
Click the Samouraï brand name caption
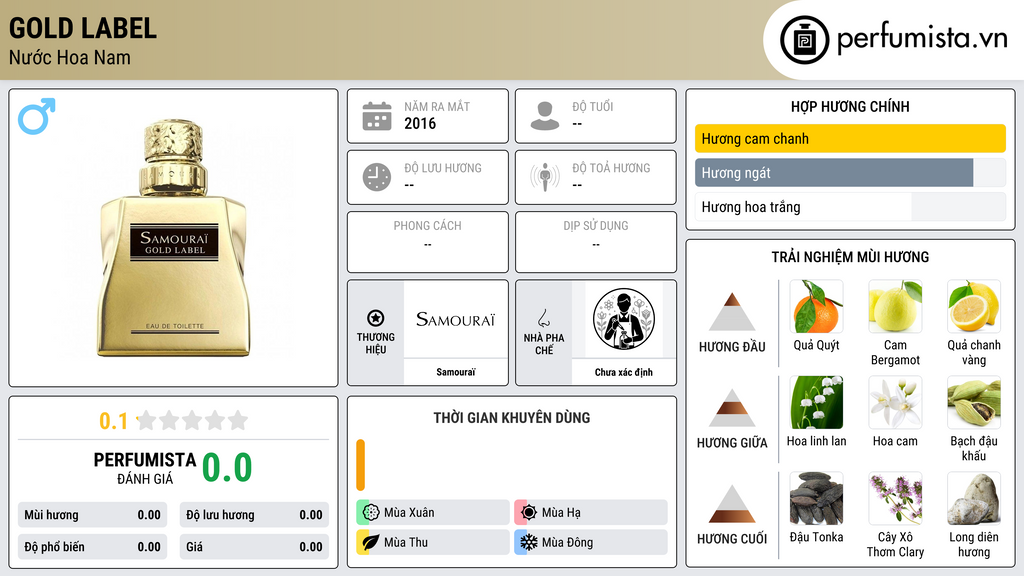pos(455,372)
